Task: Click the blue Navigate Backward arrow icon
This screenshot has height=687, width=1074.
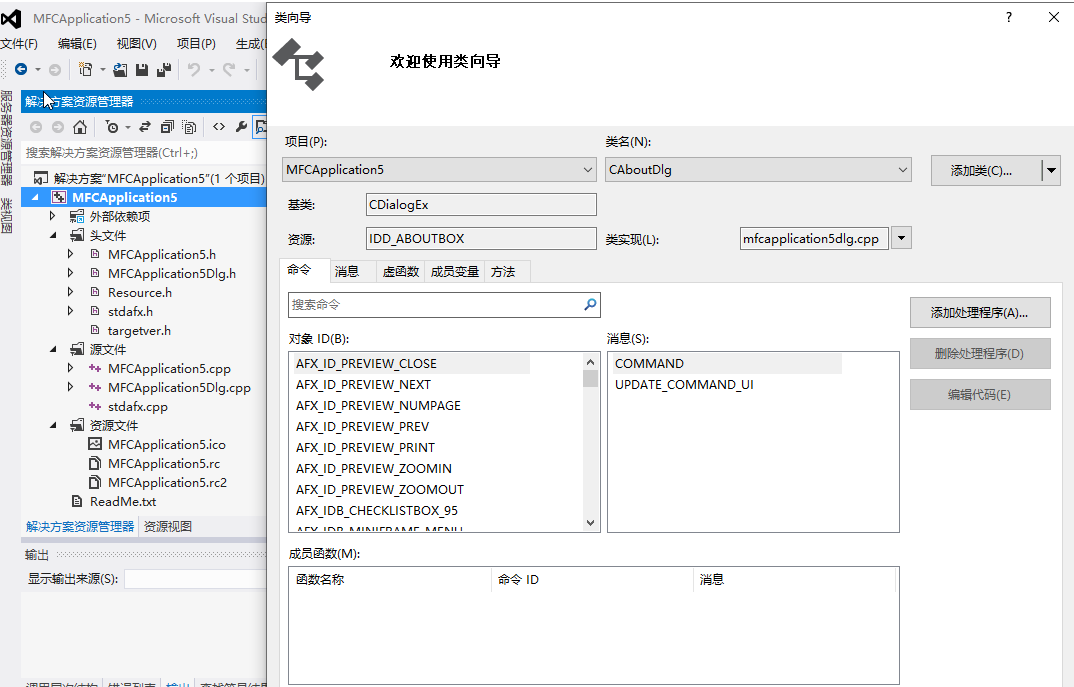Action: 21,69
